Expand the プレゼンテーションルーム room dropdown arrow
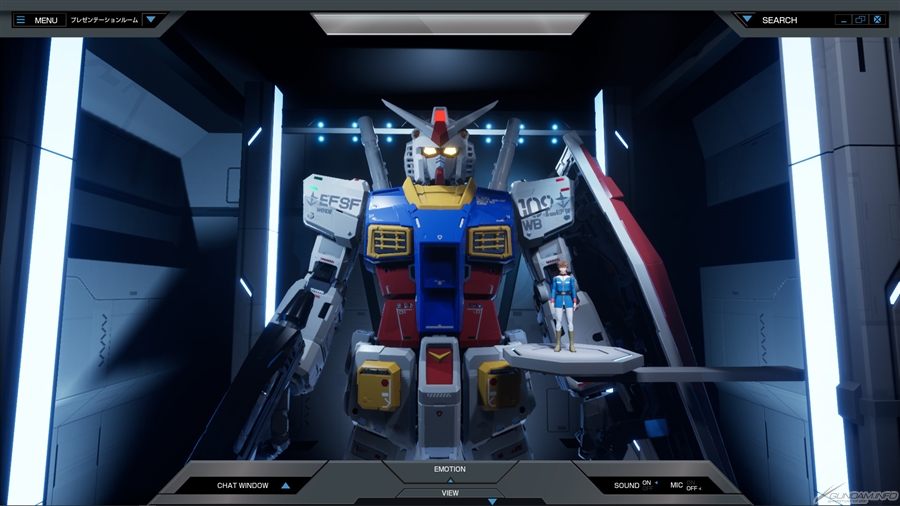 click(x=151, y=20)
